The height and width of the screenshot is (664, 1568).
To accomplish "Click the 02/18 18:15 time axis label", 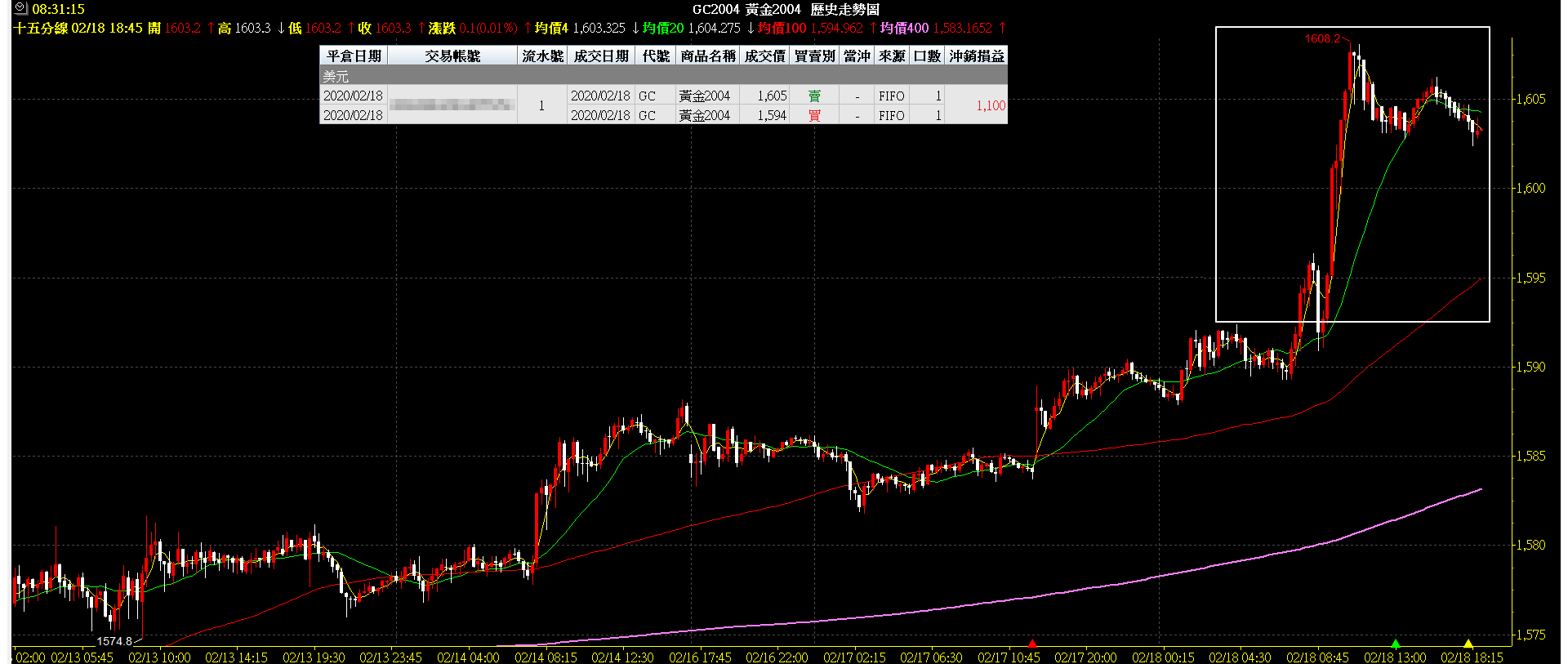I will tap(1472, 657).
